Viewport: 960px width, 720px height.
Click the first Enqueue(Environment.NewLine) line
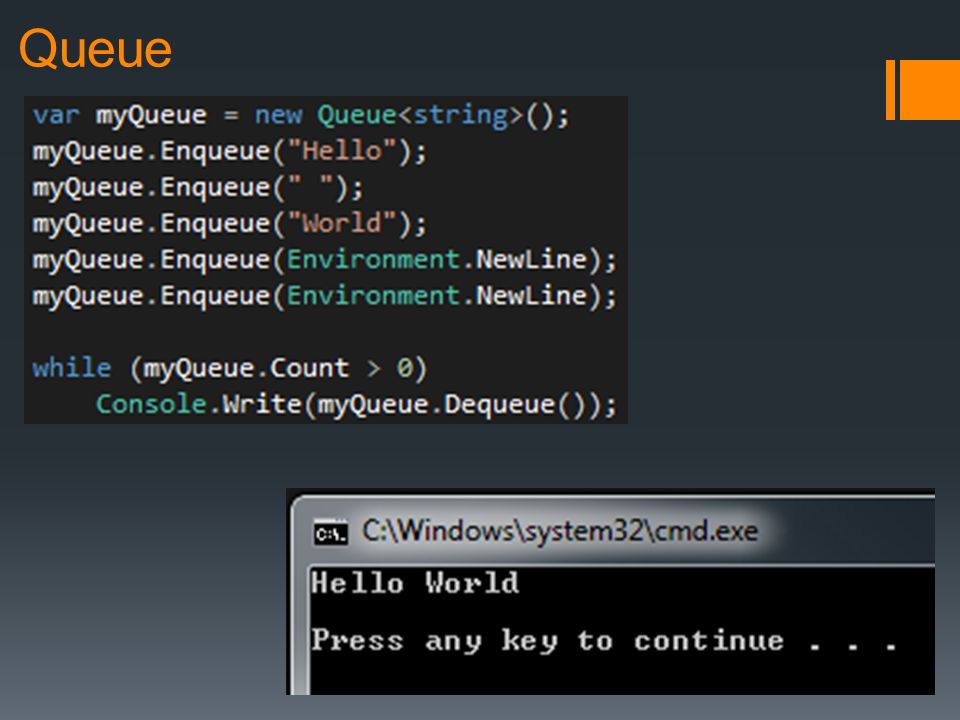click(x=324, y=260)
